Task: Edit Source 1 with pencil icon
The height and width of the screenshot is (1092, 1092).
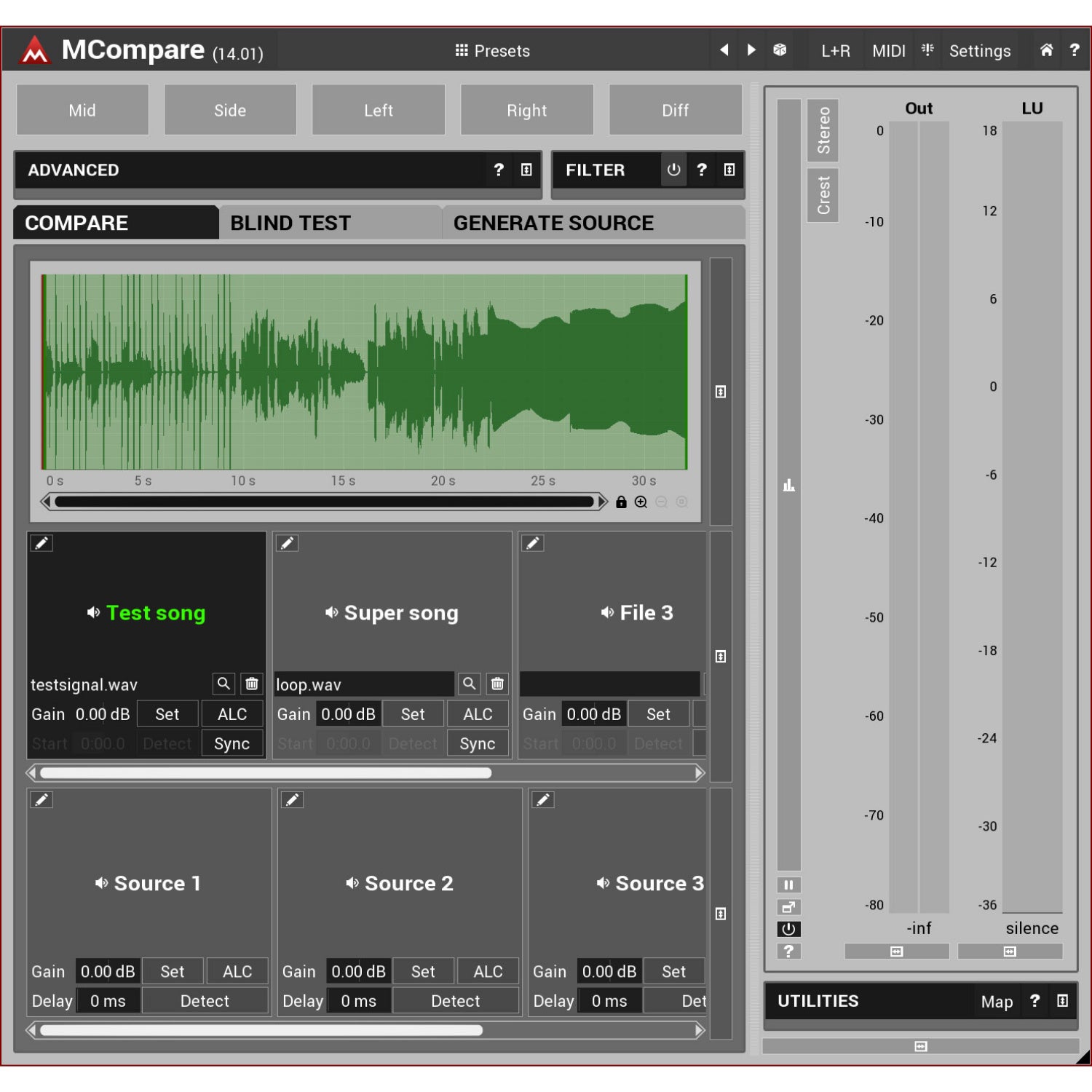Action: pyautogui.click(x=41, y=799)
